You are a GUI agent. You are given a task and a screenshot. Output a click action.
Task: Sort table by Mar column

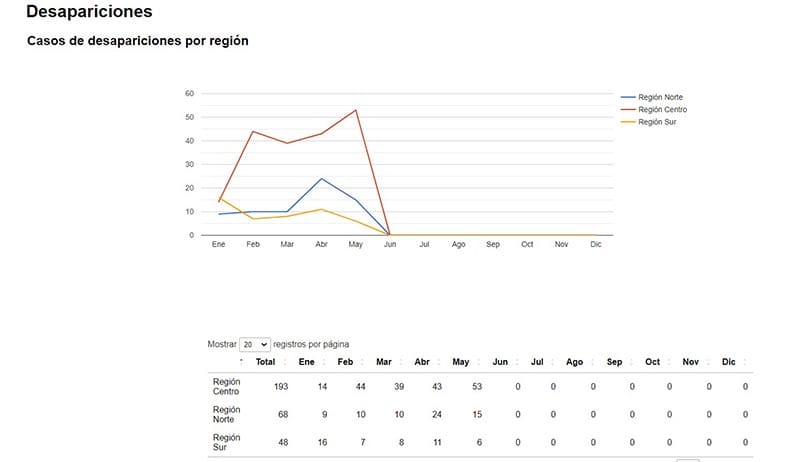click(x=383, y=362)
